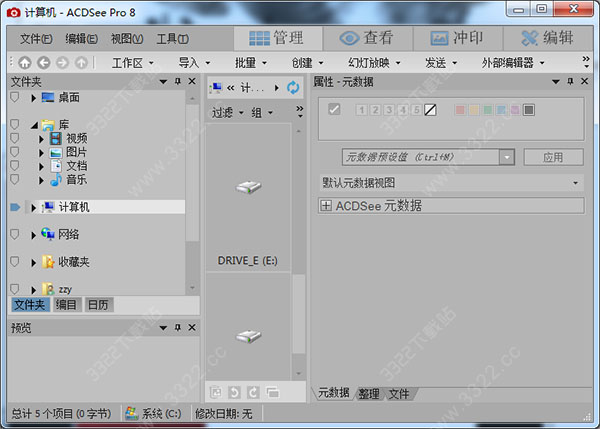The width and height of the screenshot is (600, 429).
Task: Open the 导入 dropdown menu
Action: (194, 63)
